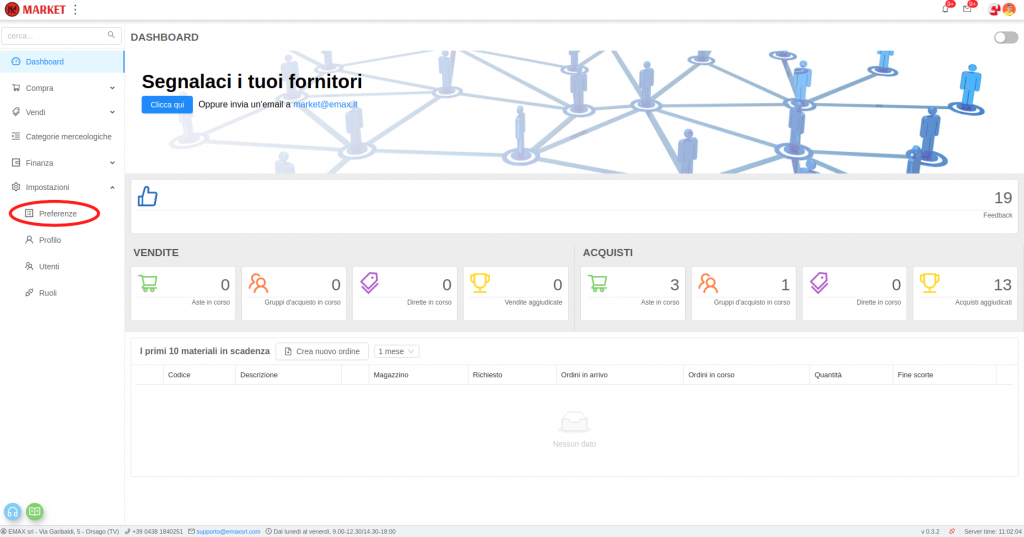The width and height of the screenshot is (1024, 537).
Task: Click the market@emax.it email link
Action: pyautogui.click(x=325, y=104)
